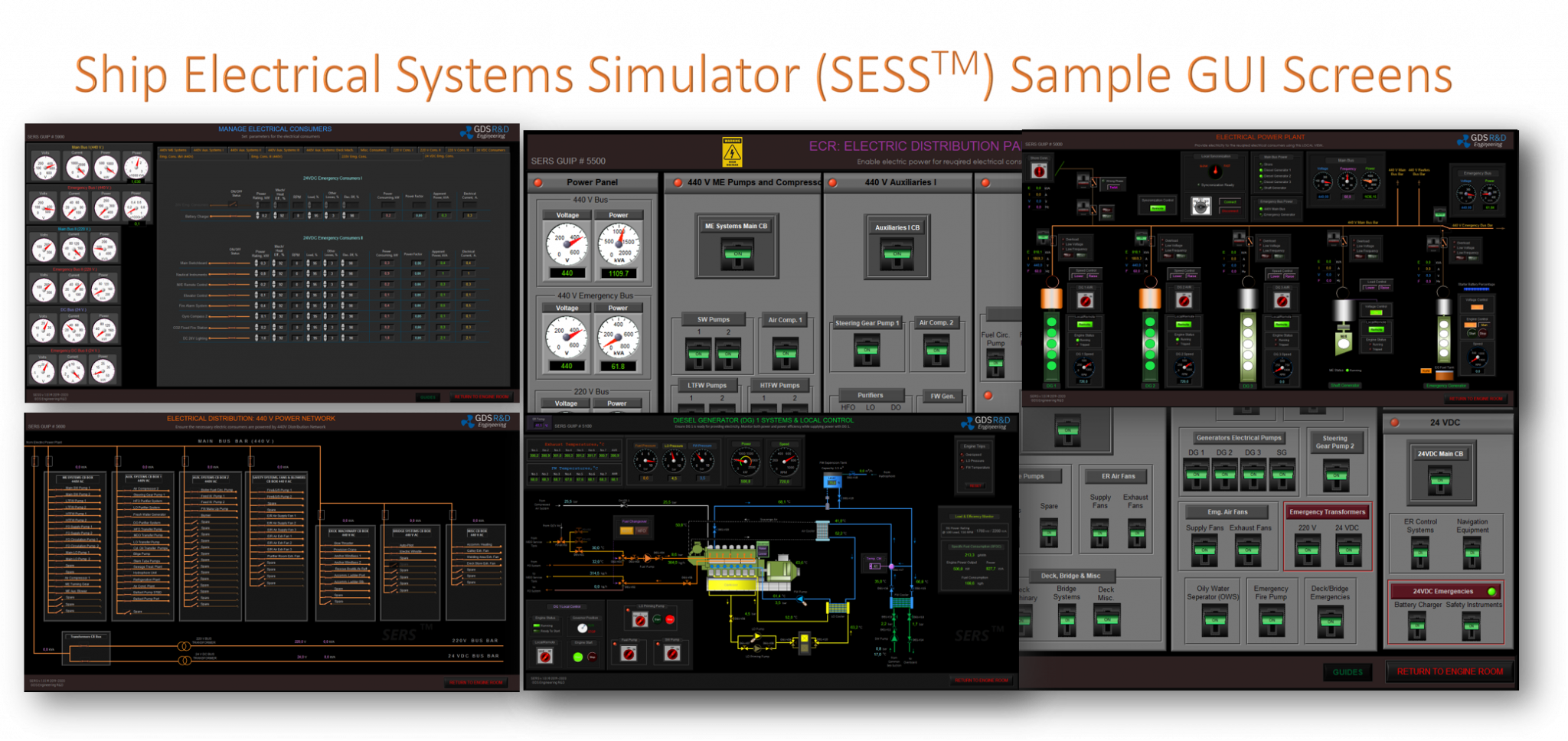Click the GUIDES button
The height and width of the screenshot is (741, 1568).
pos(1347,672)
